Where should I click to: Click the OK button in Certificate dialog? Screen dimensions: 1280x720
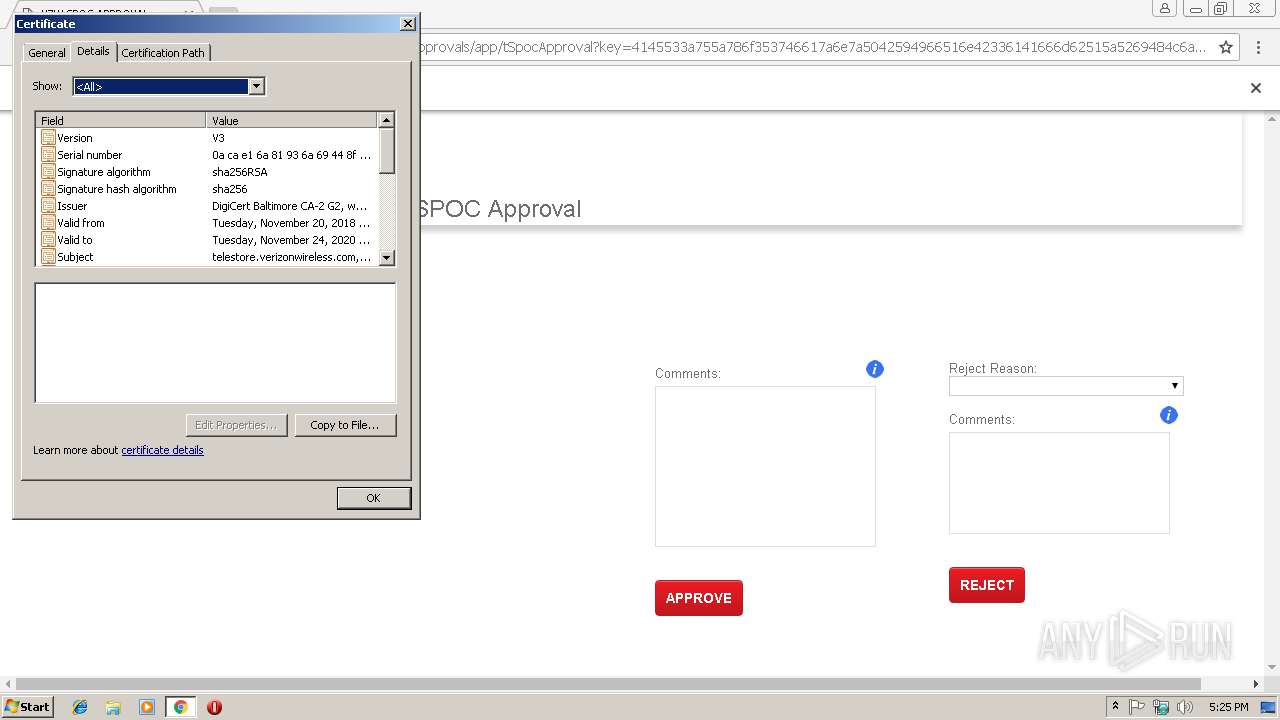373,498
